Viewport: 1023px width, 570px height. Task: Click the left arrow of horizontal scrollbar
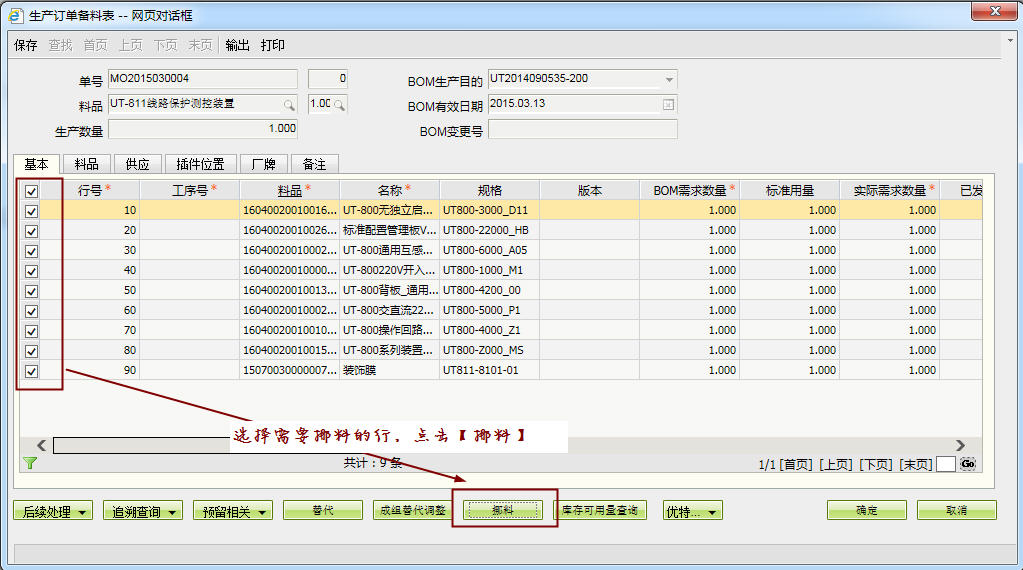(x=41, y=445)
